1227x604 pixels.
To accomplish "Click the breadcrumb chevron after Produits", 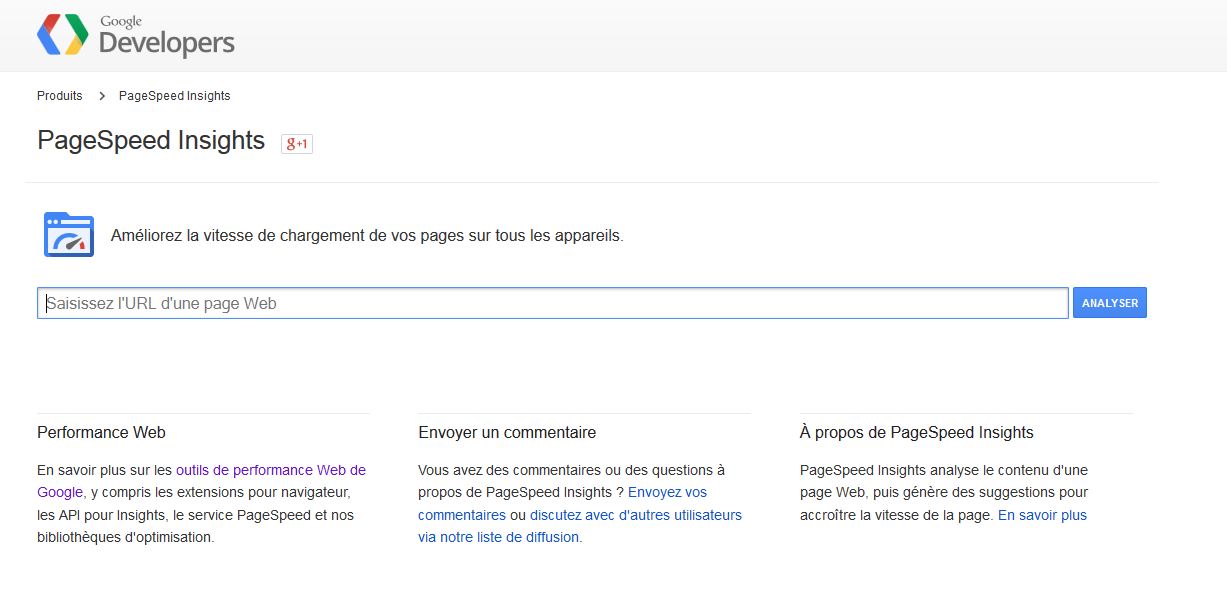I will coord(102,96).
